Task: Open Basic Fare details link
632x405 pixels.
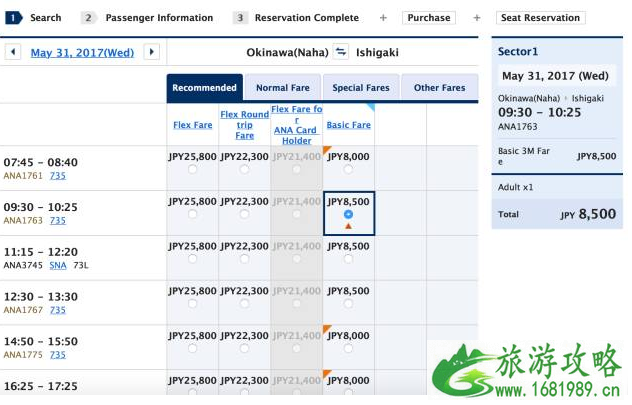Action: pyautogui.click(x=349, y=125)
